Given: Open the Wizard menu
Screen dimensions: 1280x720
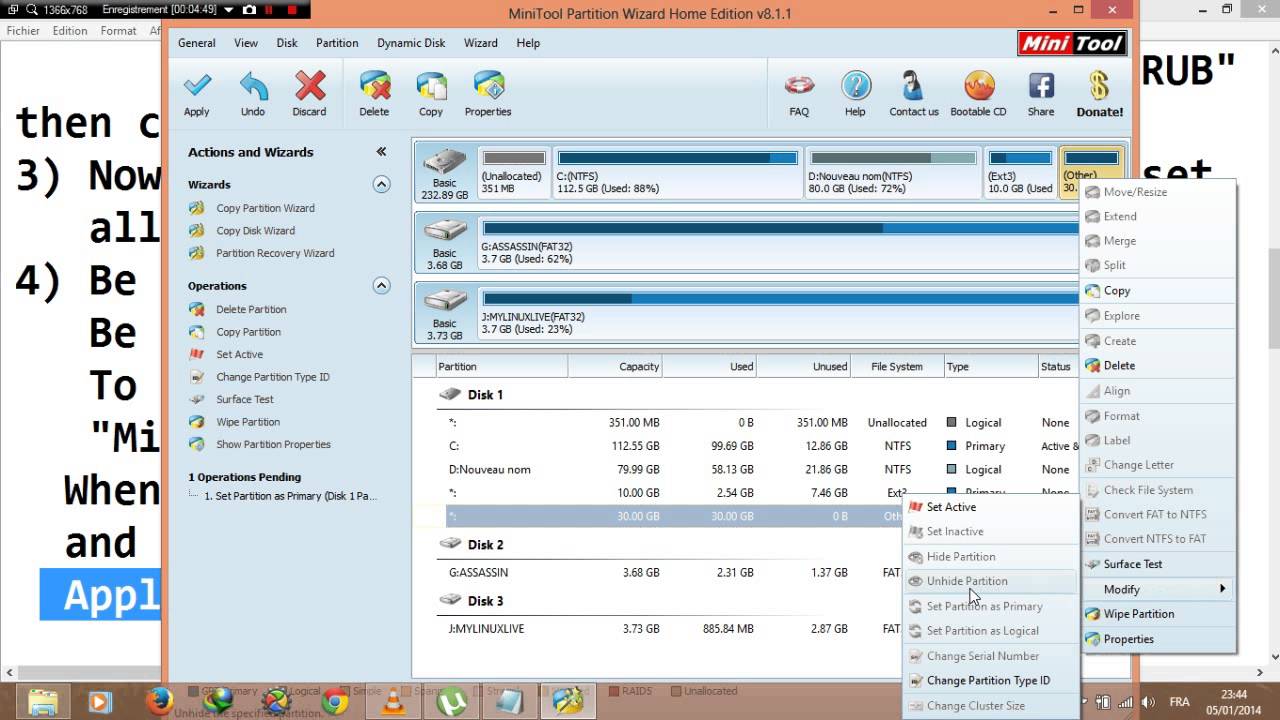Looking at the screenshot, I should tap(481, 43).
